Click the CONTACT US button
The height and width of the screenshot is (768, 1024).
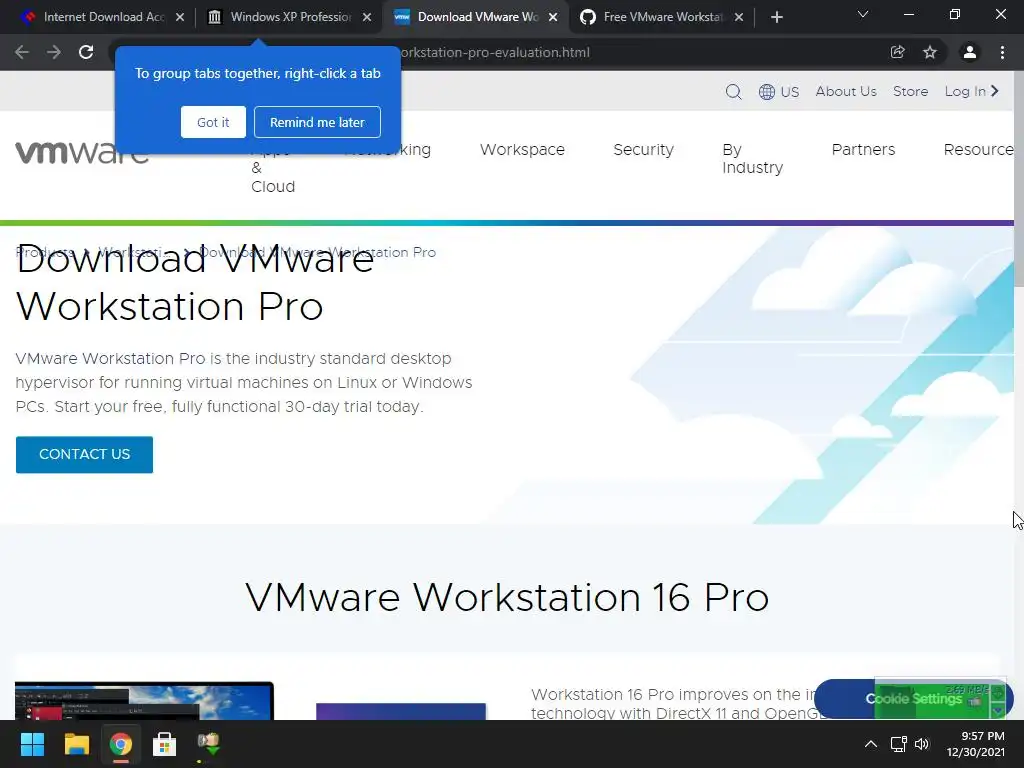(x=84, y=455)
